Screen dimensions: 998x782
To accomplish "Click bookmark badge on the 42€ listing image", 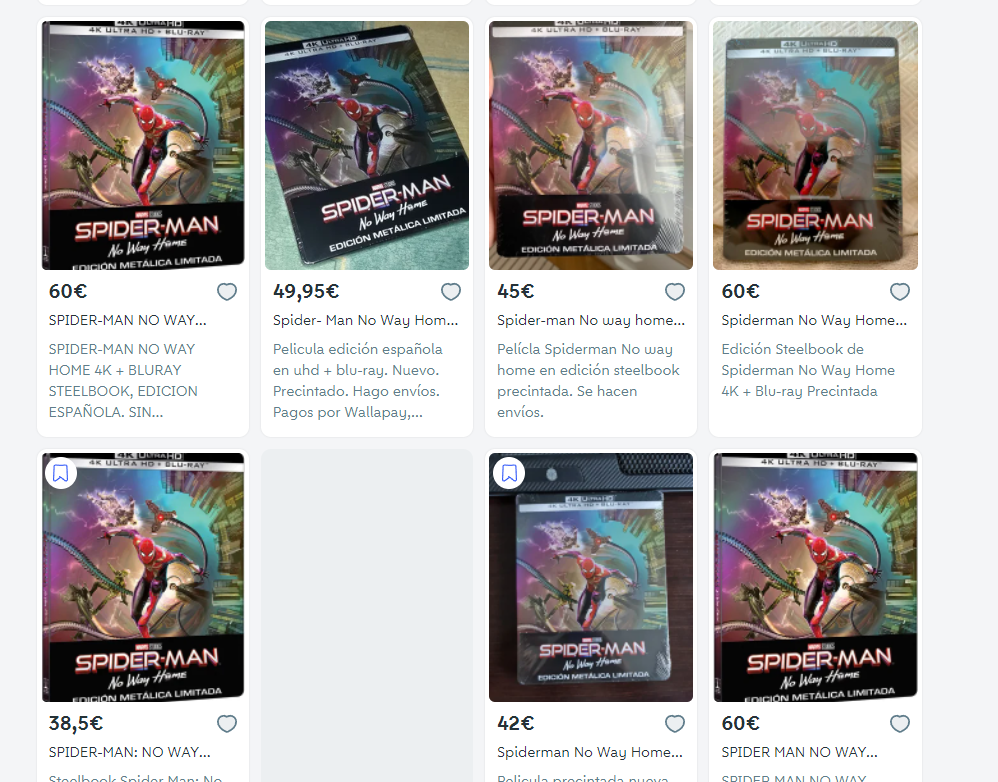I will [509, 473].
